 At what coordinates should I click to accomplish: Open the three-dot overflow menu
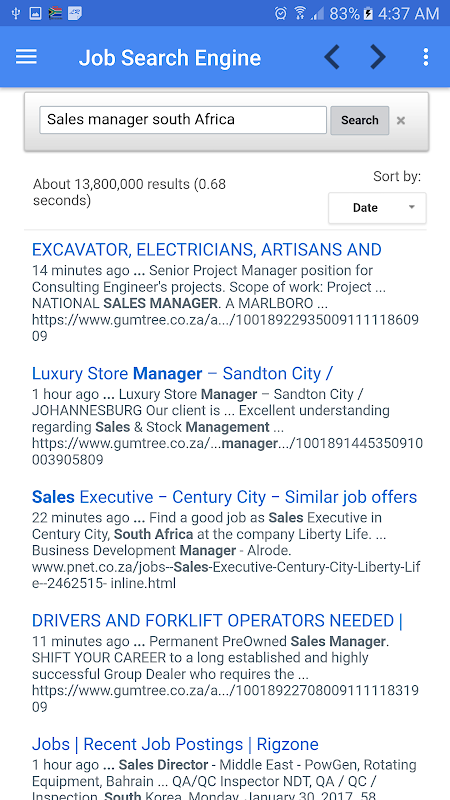tap(426, 57)
